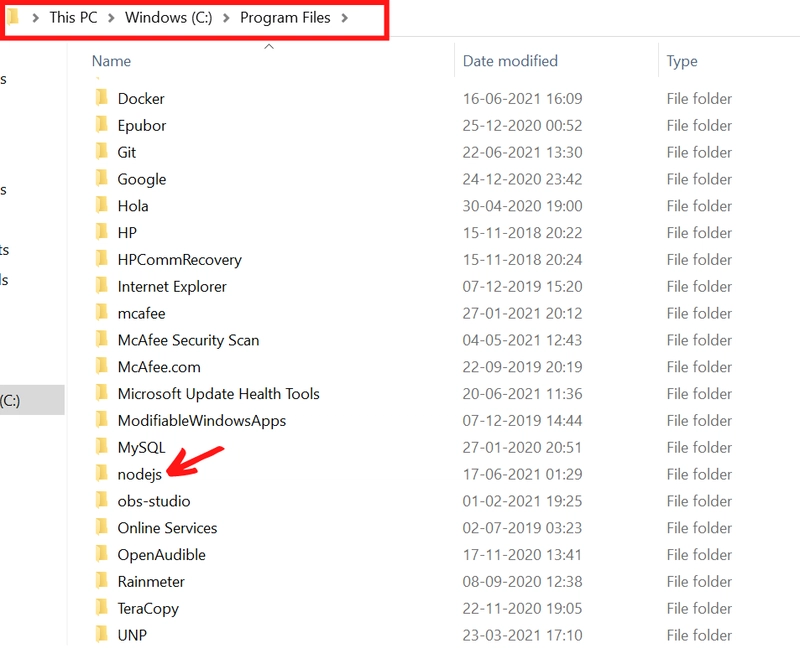Click the obs-studio folder name

(154, 501)
